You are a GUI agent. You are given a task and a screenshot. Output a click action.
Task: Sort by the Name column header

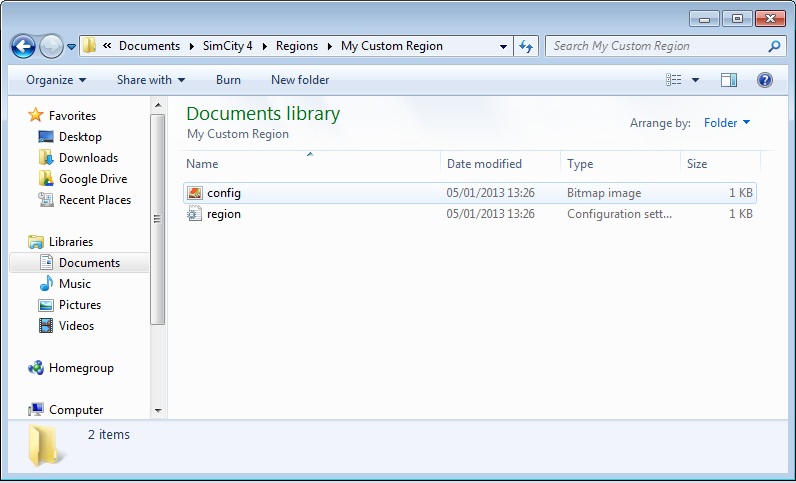coord(311,164)
